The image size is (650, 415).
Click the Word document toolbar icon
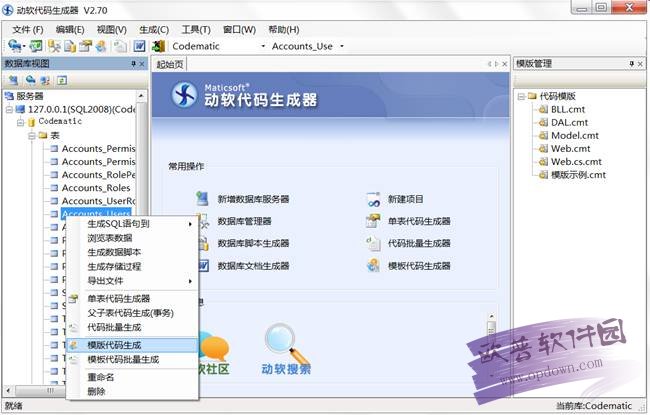[x=139, y=46]
